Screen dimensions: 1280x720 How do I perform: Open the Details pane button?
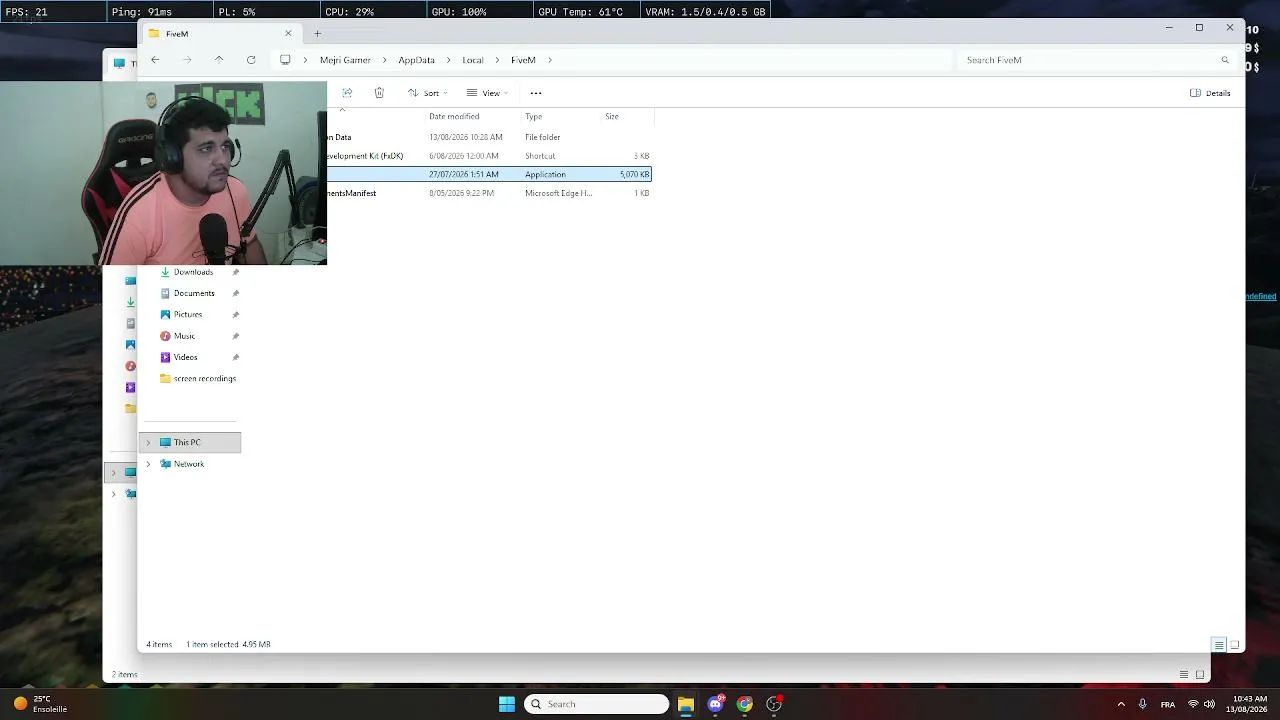(1210, 93)
